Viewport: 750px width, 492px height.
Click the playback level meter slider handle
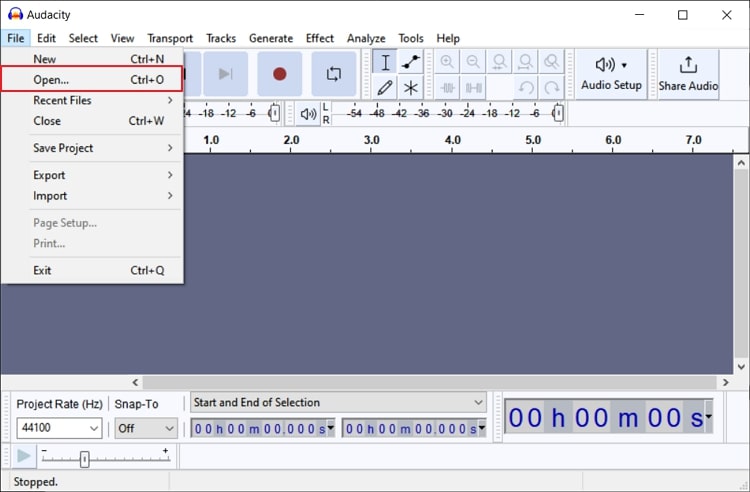point(558,113)
